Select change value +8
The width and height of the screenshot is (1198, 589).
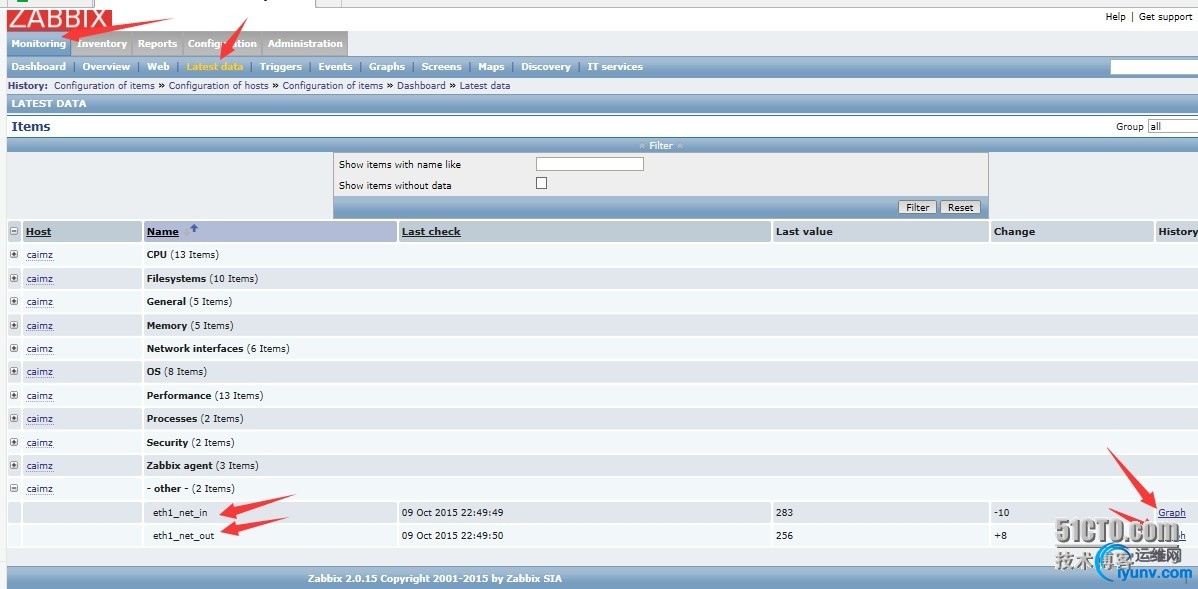pos(1000,536)
